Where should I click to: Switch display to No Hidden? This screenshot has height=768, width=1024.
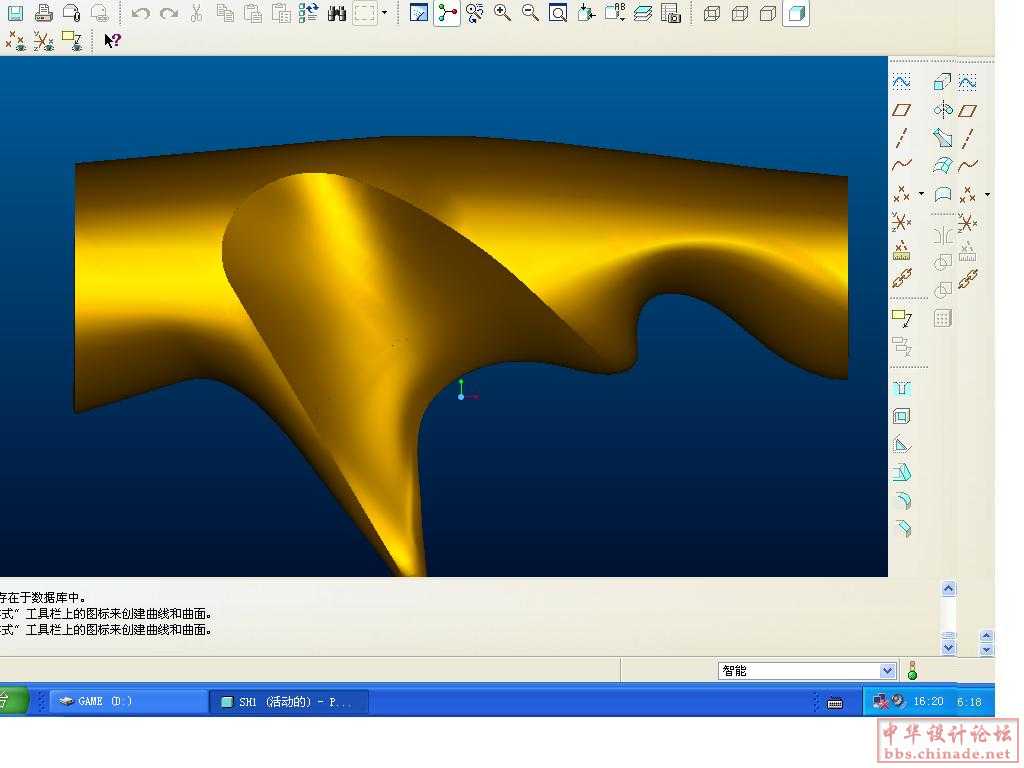(768, 13)
